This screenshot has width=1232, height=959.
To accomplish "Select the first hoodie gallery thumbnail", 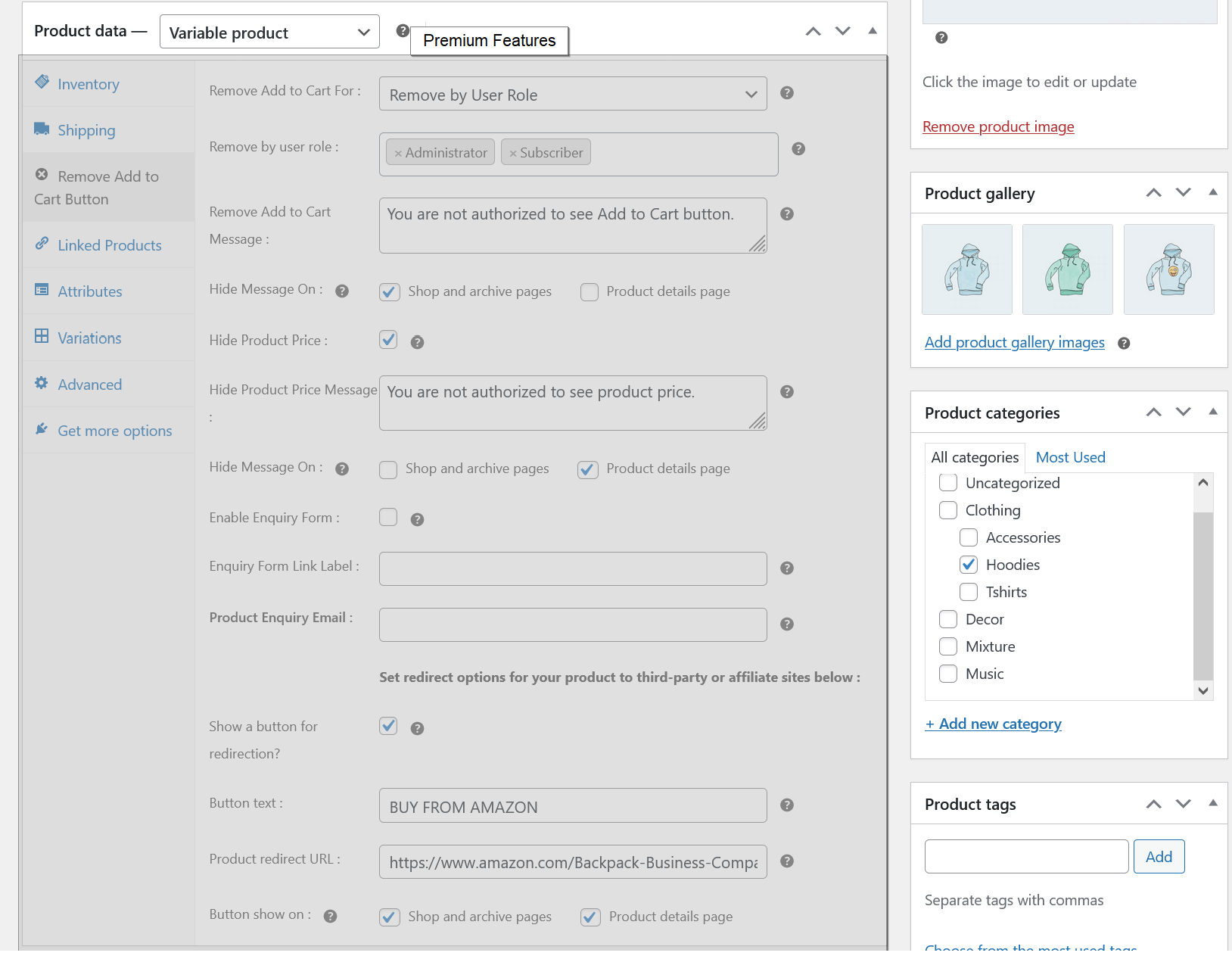I will [967, 269].
